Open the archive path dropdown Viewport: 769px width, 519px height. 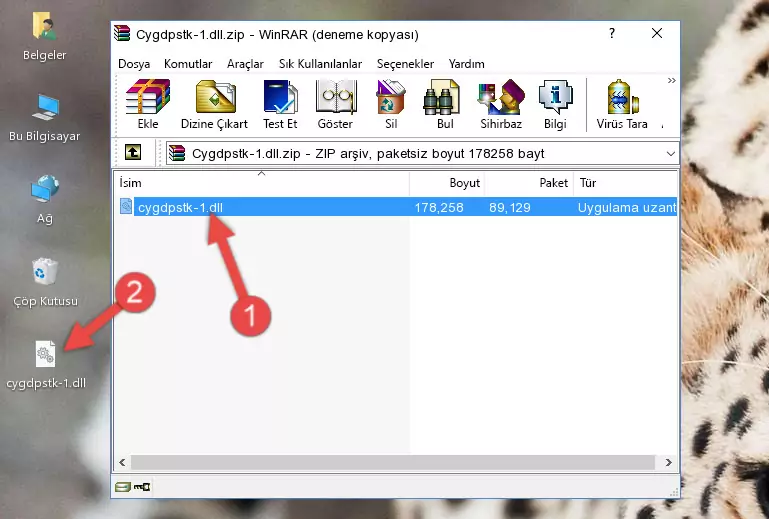(x=670, y=154)
